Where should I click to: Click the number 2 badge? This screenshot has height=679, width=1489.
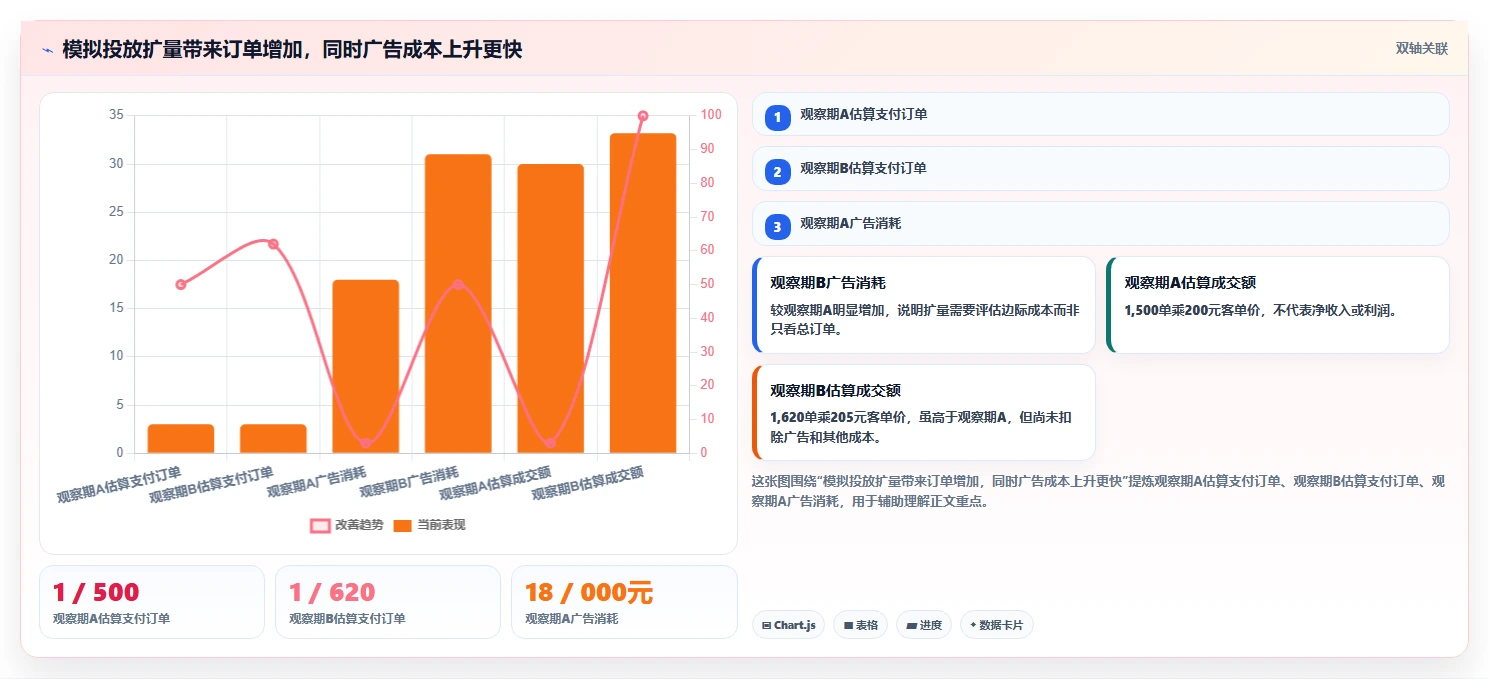pos(777,171)
